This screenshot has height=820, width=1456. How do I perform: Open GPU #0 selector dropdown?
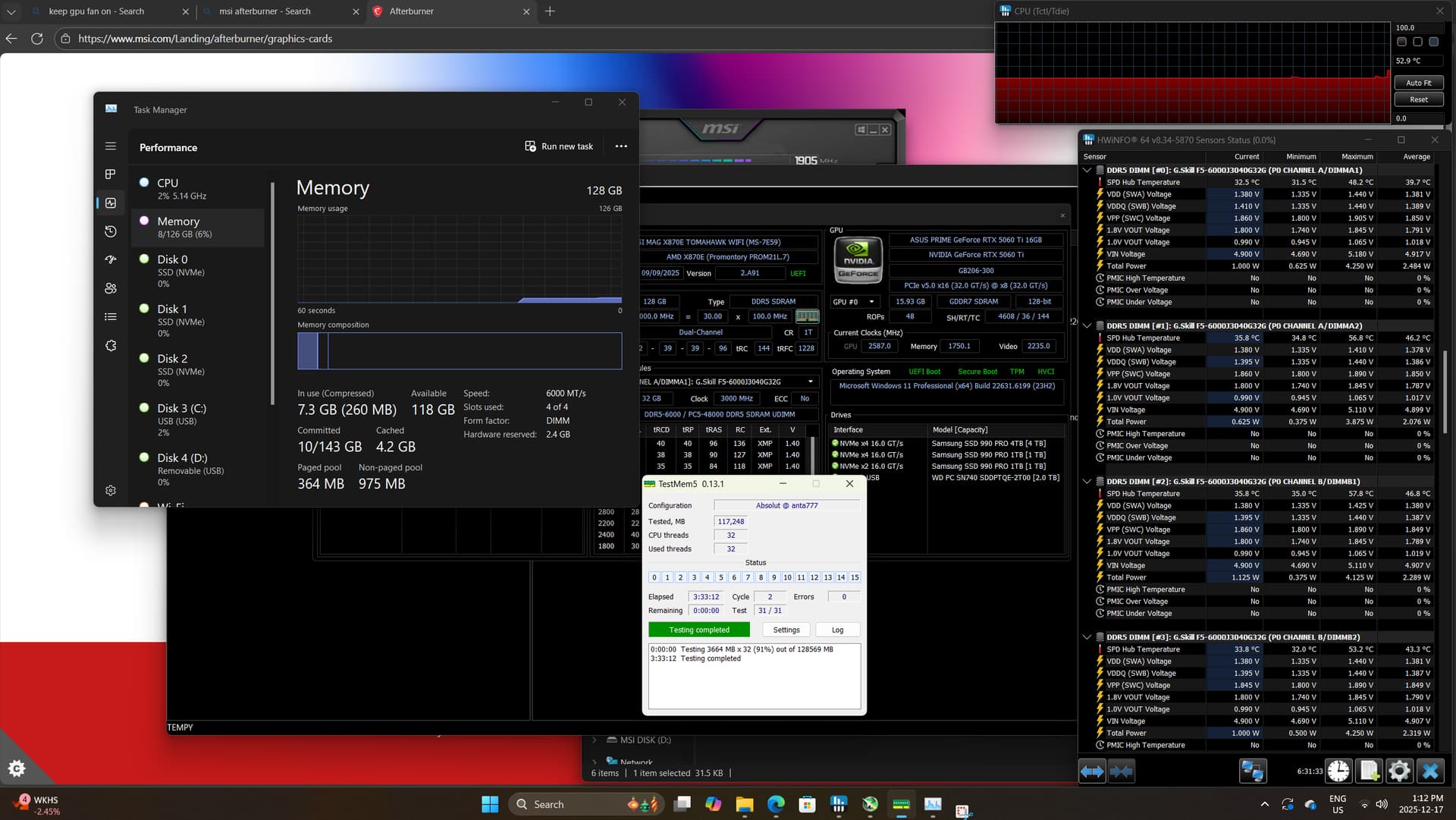[854, 302]
